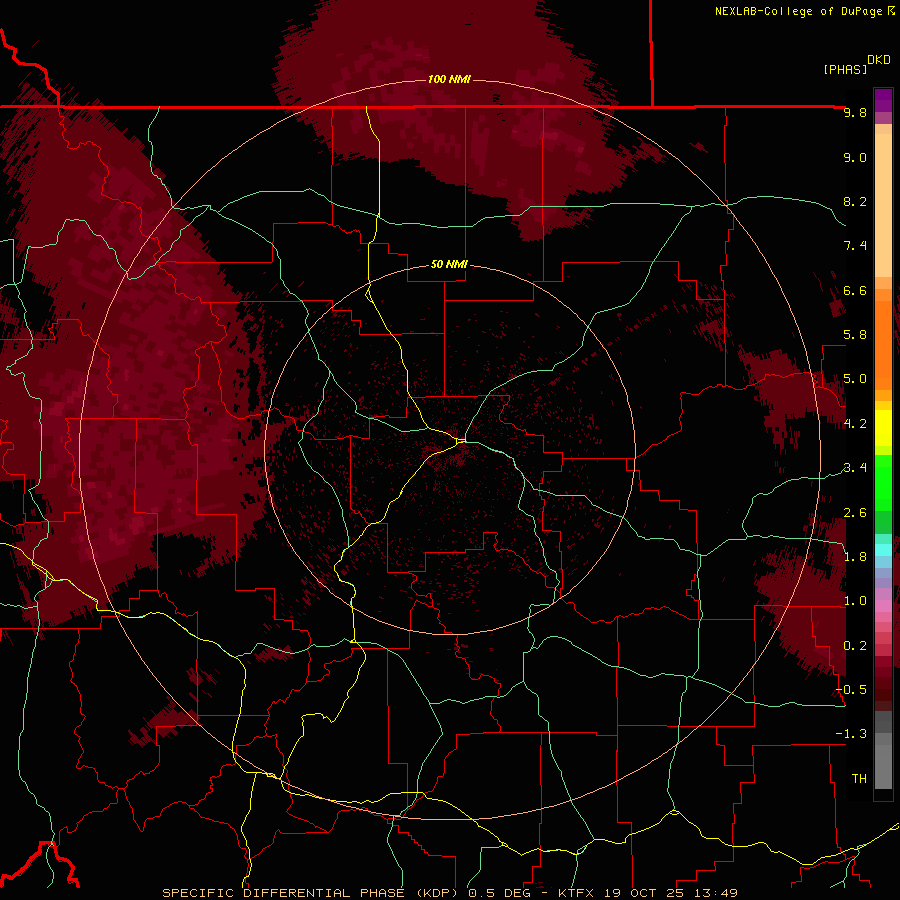The height and width of the screenshot is (900, 900).
Task: Click the 2.6 legend value
Action: 855,513
